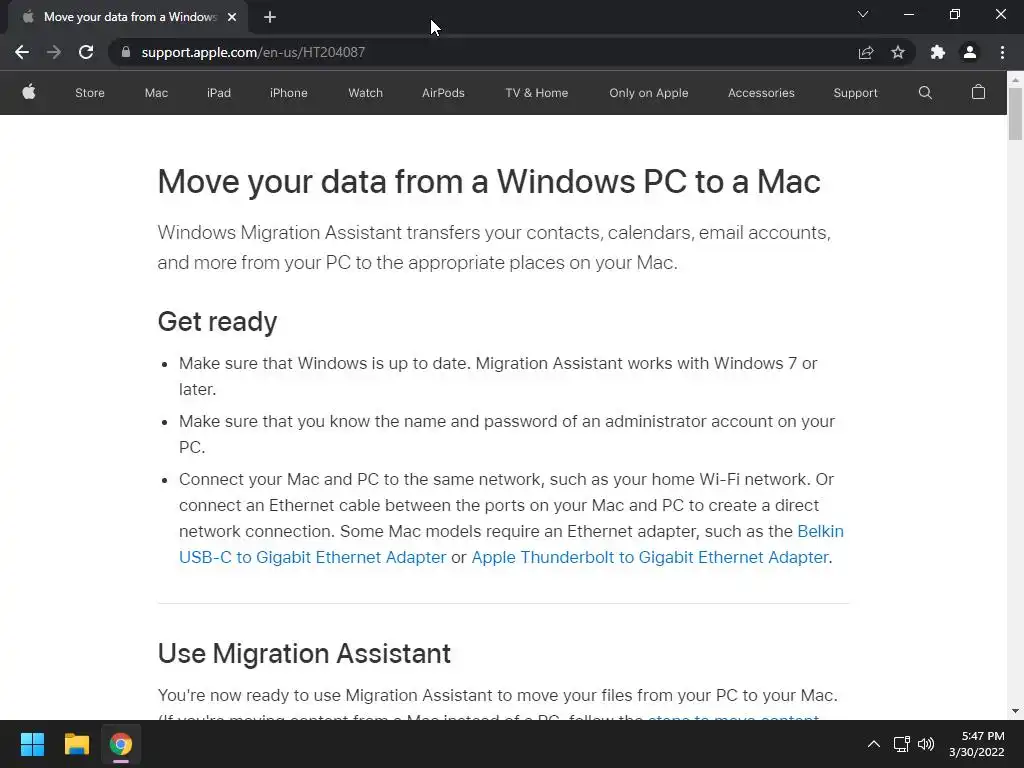1024x768 pixels.
Task: Select Watch in Apple navigation
Action: coord(366,93)
